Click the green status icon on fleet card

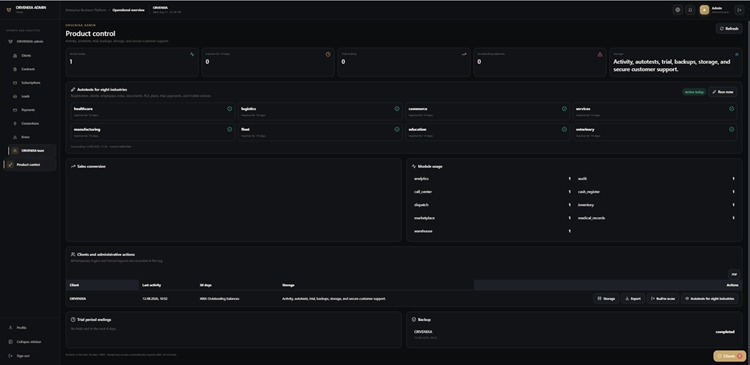pos(397,129)
